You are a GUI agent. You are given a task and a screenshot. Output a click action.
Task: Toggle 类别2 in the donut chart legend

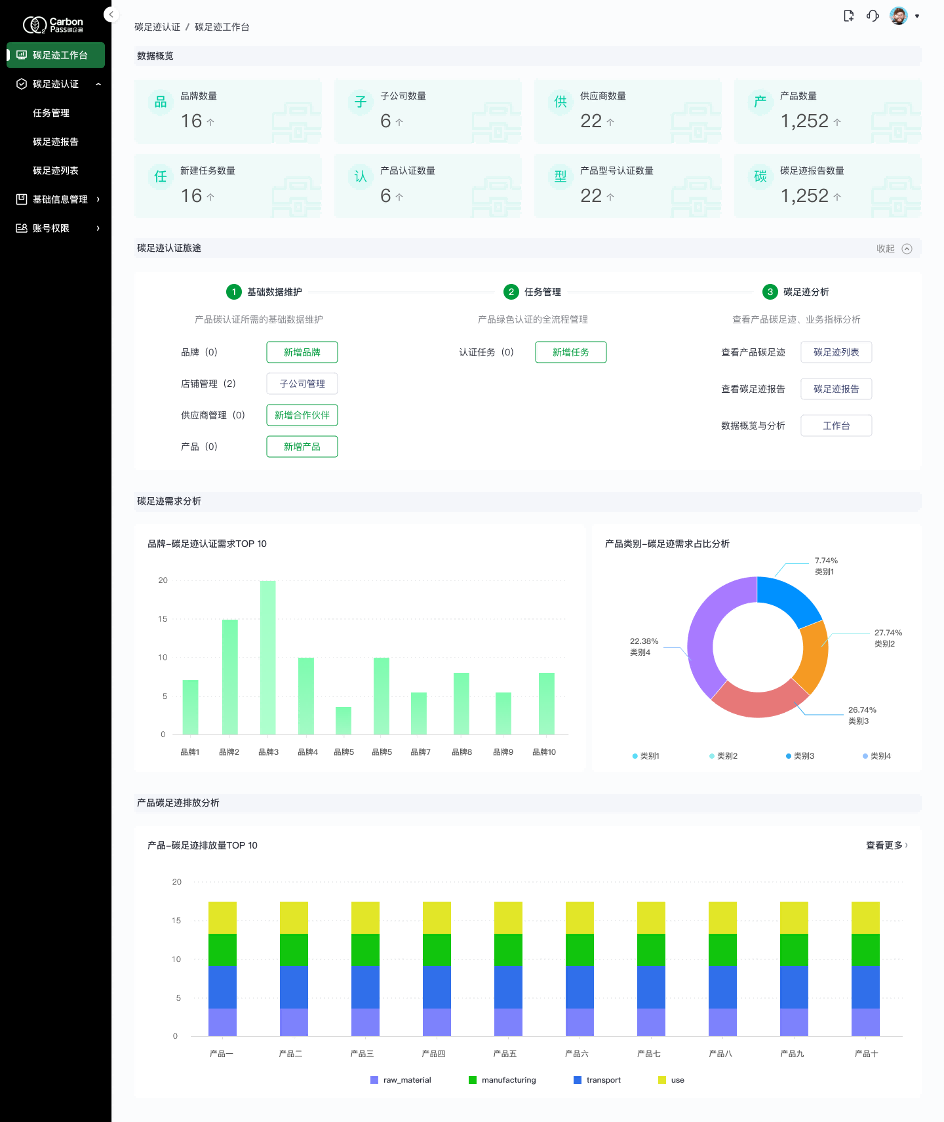pos(723,756)
